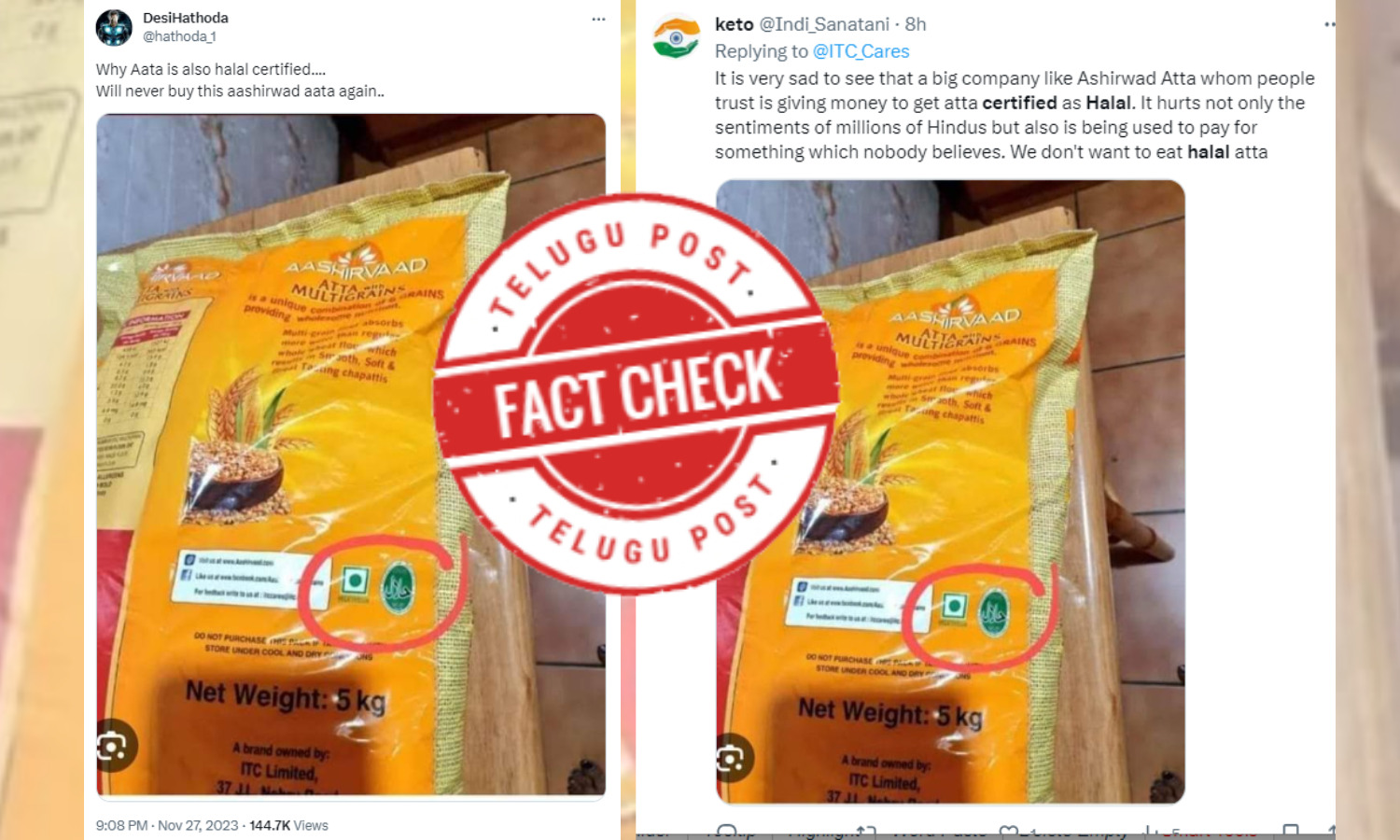Open the @hathoda_1 handle
The width and height of the screenshot is (1400, 840).
point(179,36)
